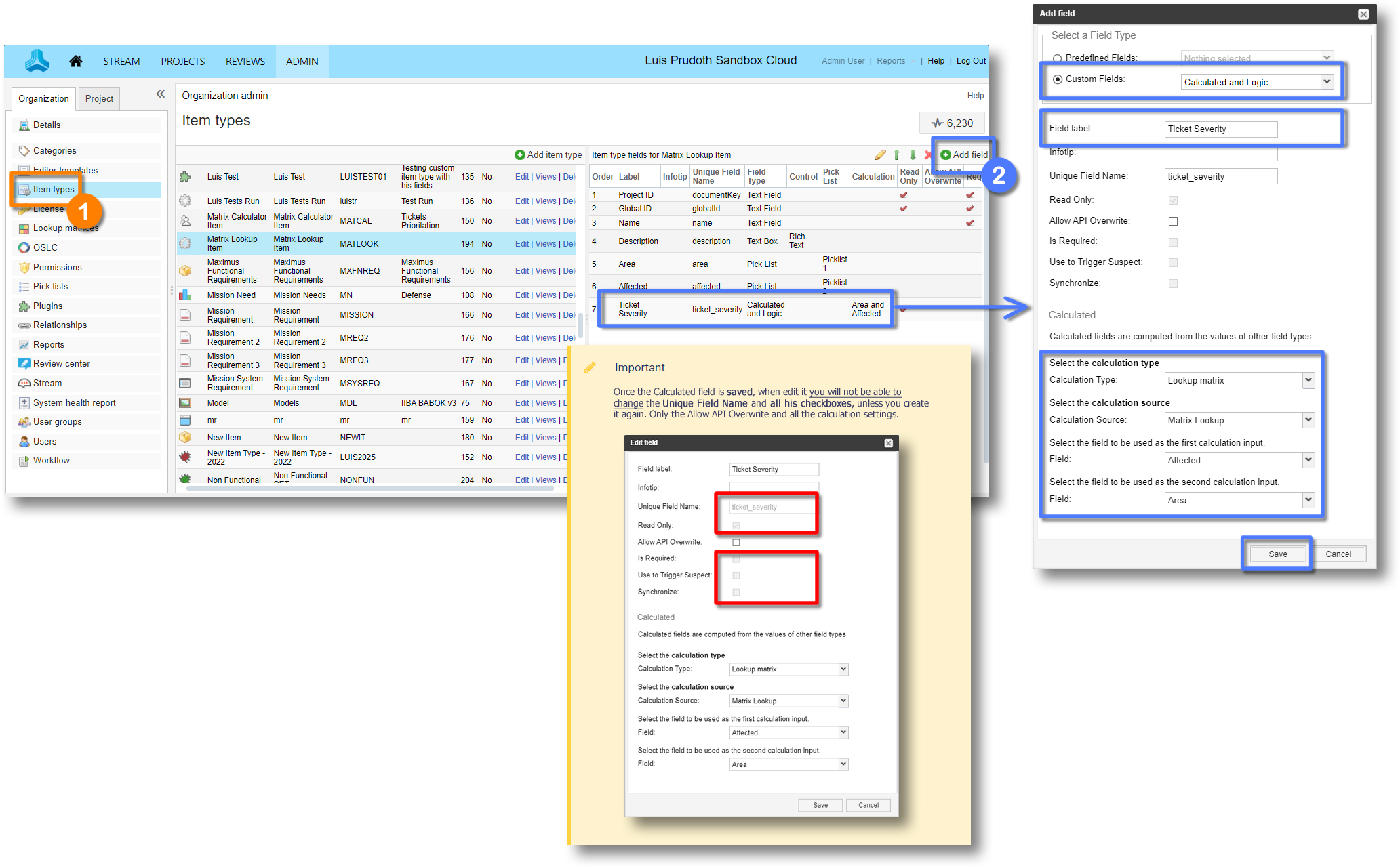
Task: Open the home icon in top bar
Action: pos(76,61)
